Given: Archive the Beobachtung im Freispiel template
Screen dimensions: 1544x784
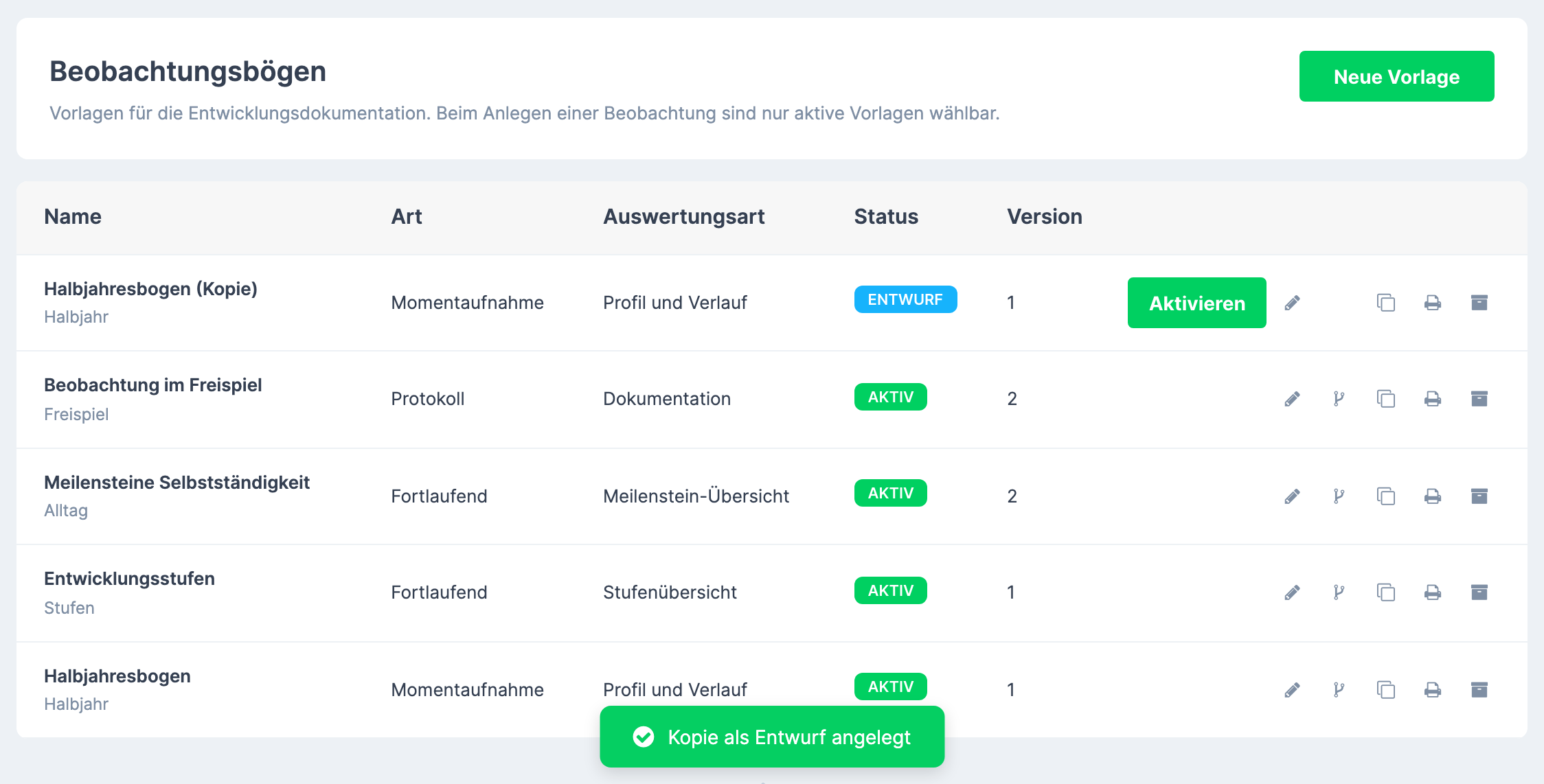Looking at the screenshot, I should [1479, 399].
